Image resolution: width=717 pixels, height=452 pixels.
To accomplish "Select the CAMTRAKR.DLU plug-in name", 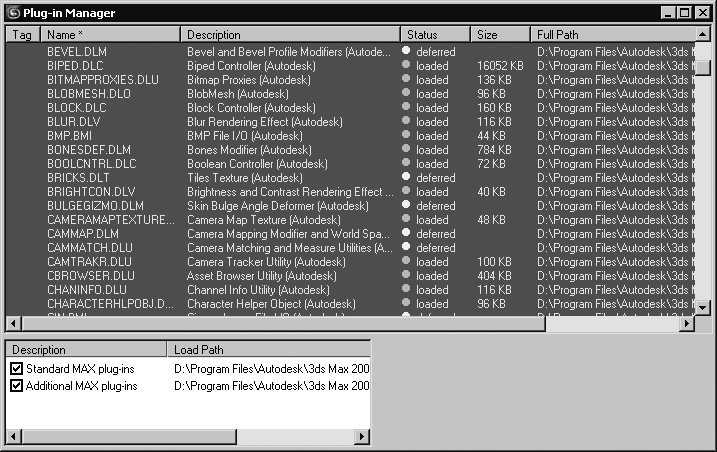I will point(89,262).
